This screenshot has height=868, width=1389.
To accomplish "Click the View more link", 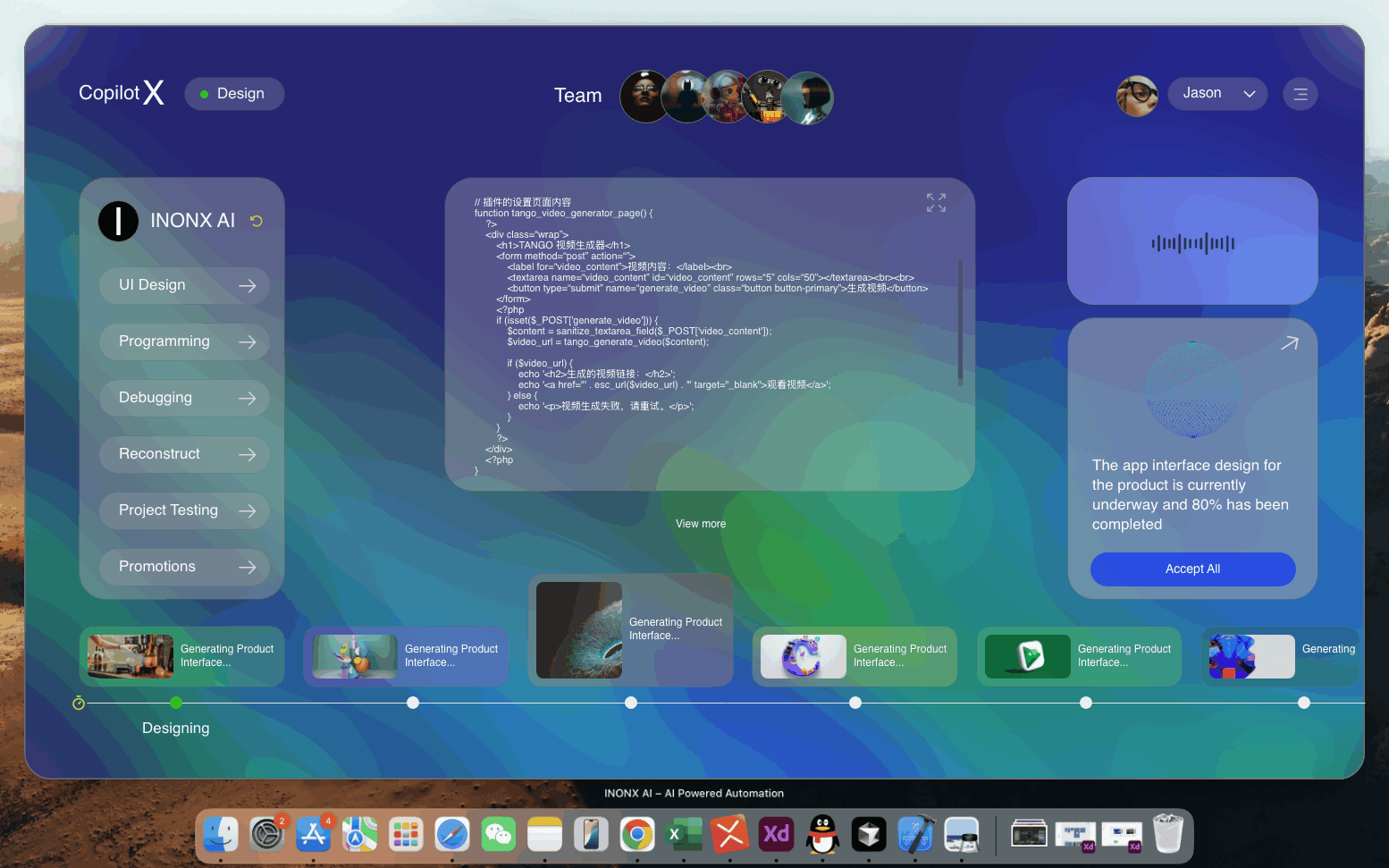I will 701,524.
